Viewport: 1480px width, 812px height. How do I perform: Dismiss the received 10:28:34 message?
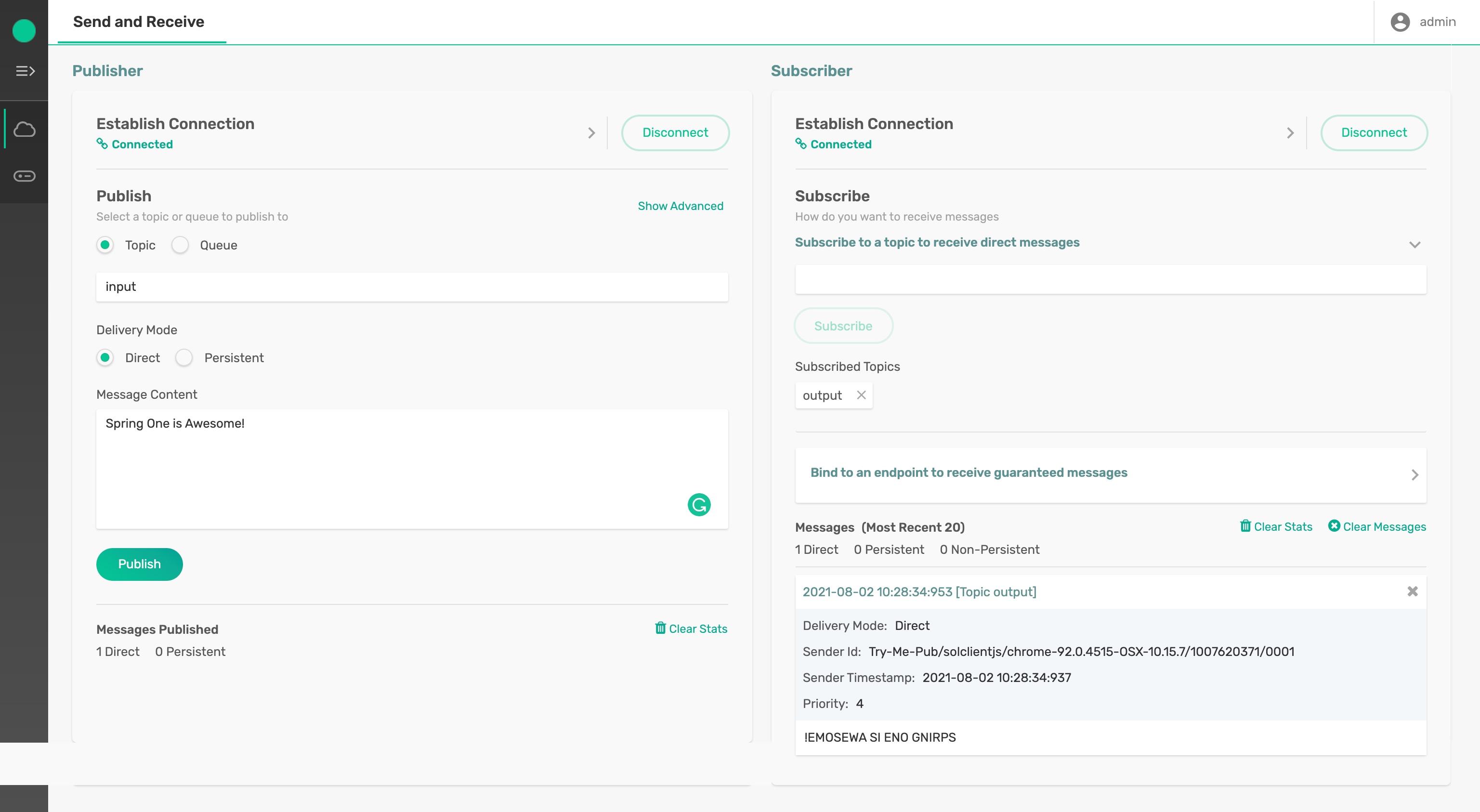(x=1412, y=591)
